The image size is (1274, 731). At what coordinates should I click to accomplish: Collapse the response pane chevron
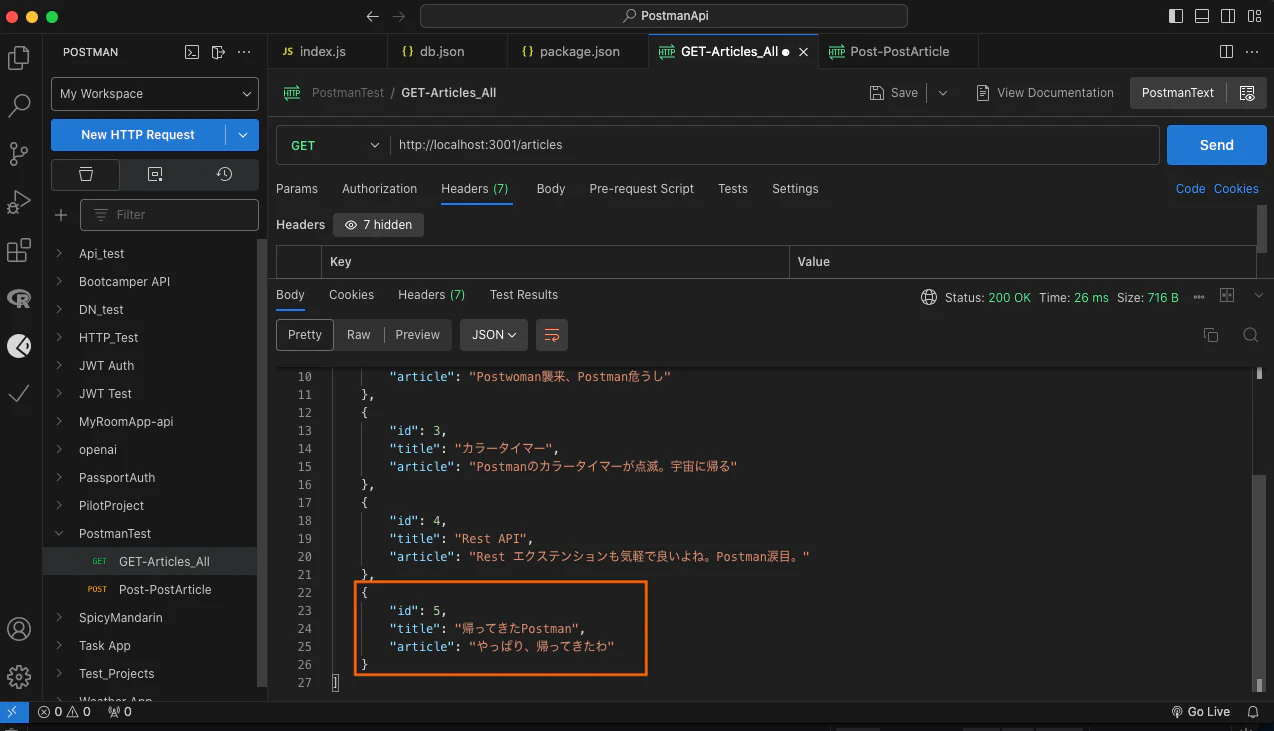1258,296
